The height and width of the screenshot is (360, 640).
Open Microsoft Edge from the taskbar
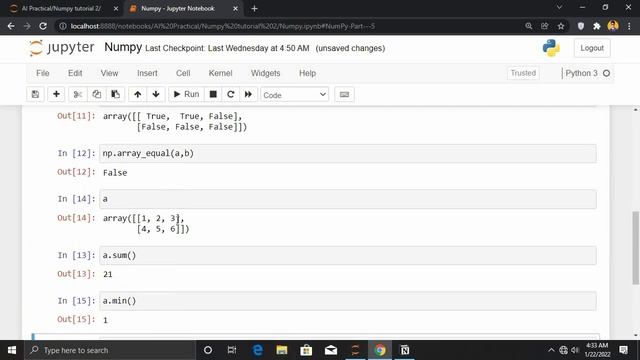(258, 350)
